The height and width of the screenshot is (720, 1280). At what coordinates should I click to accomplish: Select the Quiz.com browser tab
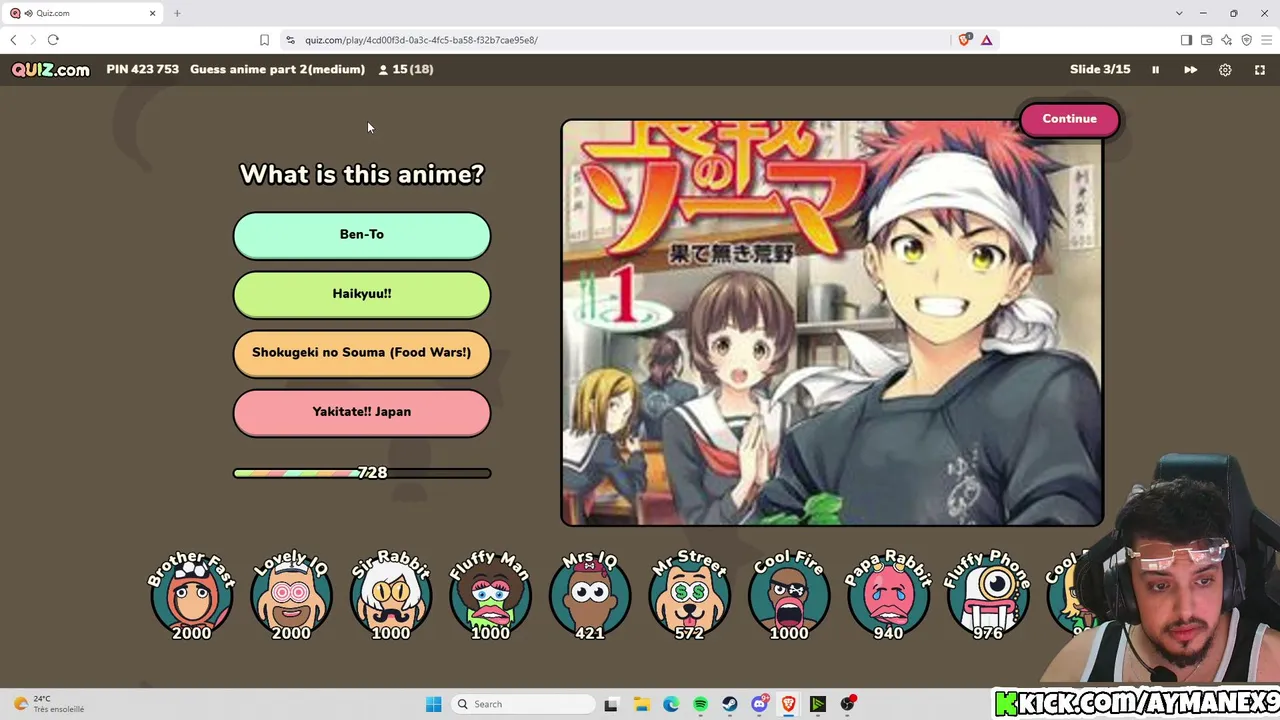tap(83, 13)
